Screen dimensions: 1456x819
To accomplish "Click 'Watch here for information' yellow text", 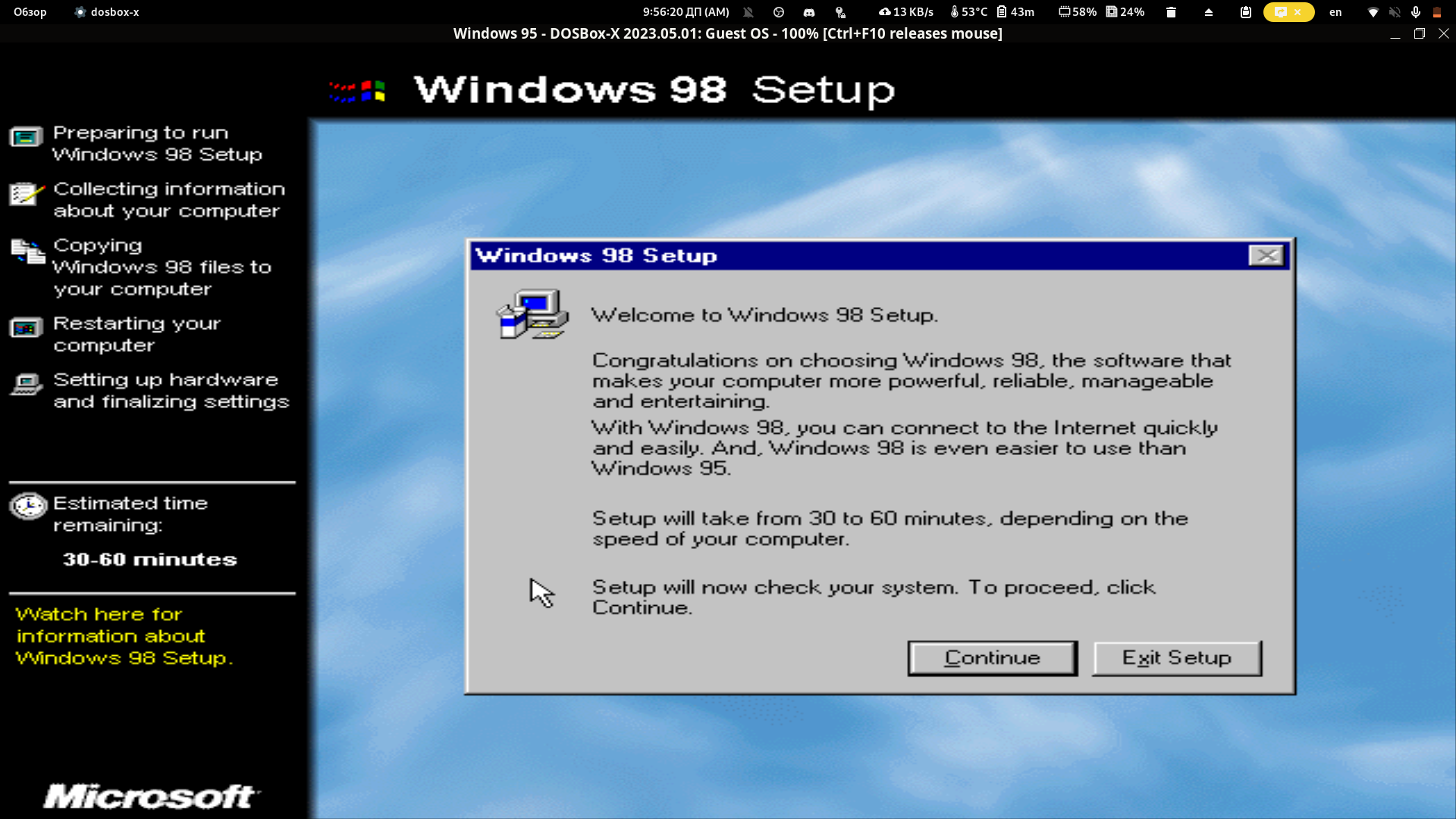I will (124, 636).
